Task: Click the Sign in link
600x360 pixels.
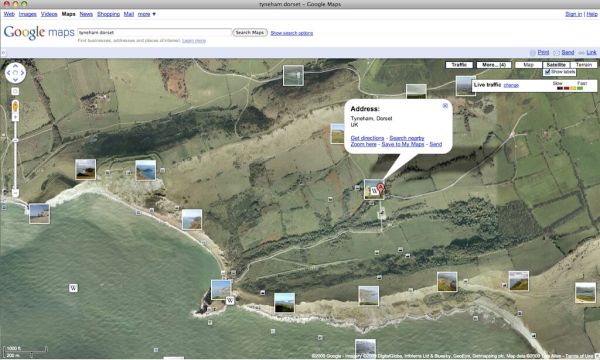Action: click(573, 14)
